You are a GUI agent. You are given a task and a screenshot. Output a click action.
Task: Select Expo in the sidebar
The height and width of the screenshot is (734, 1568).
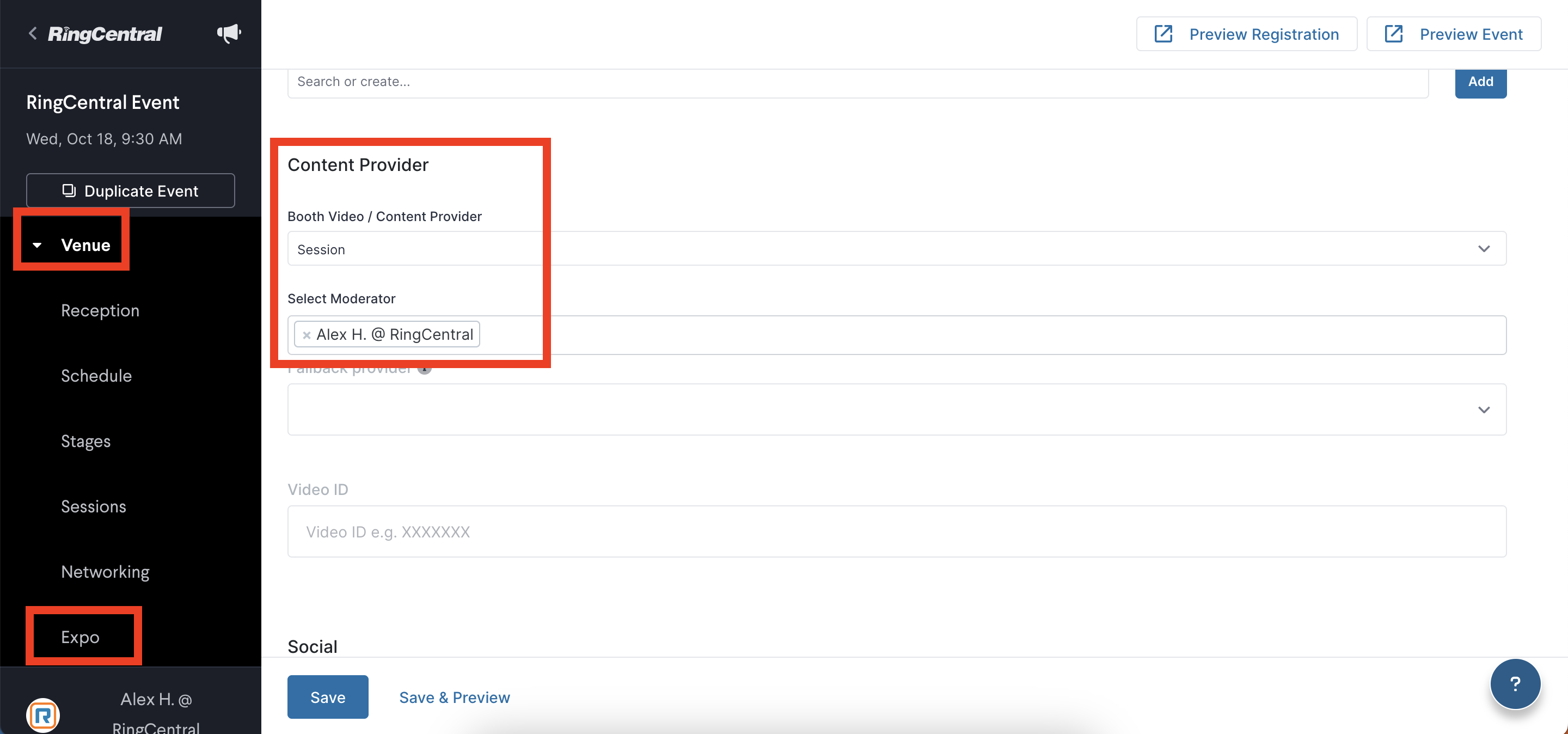point(81,637)
